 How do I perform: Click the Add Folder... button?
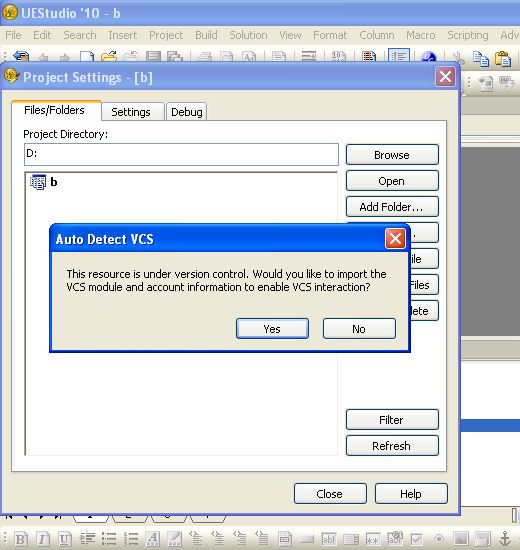point(392,207)
